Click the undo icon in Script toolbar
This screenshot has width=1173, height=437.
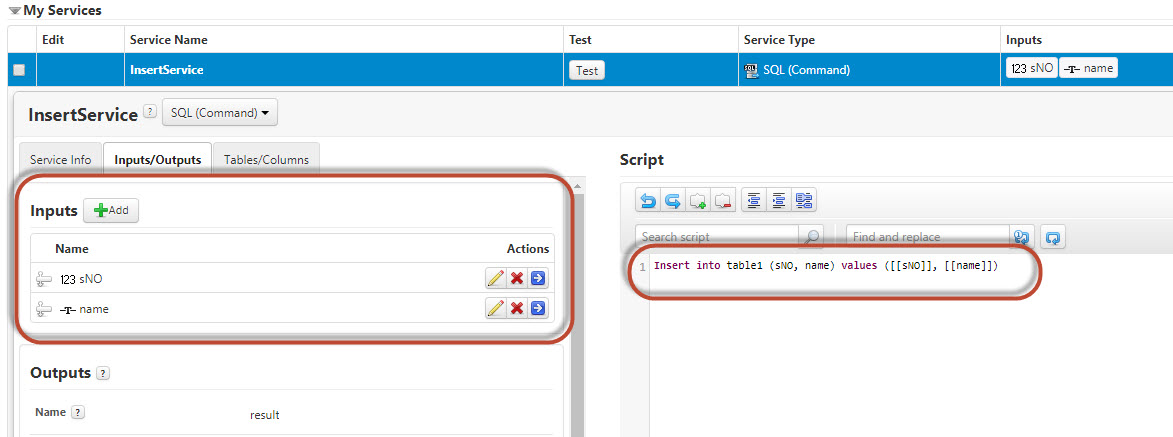648,201
